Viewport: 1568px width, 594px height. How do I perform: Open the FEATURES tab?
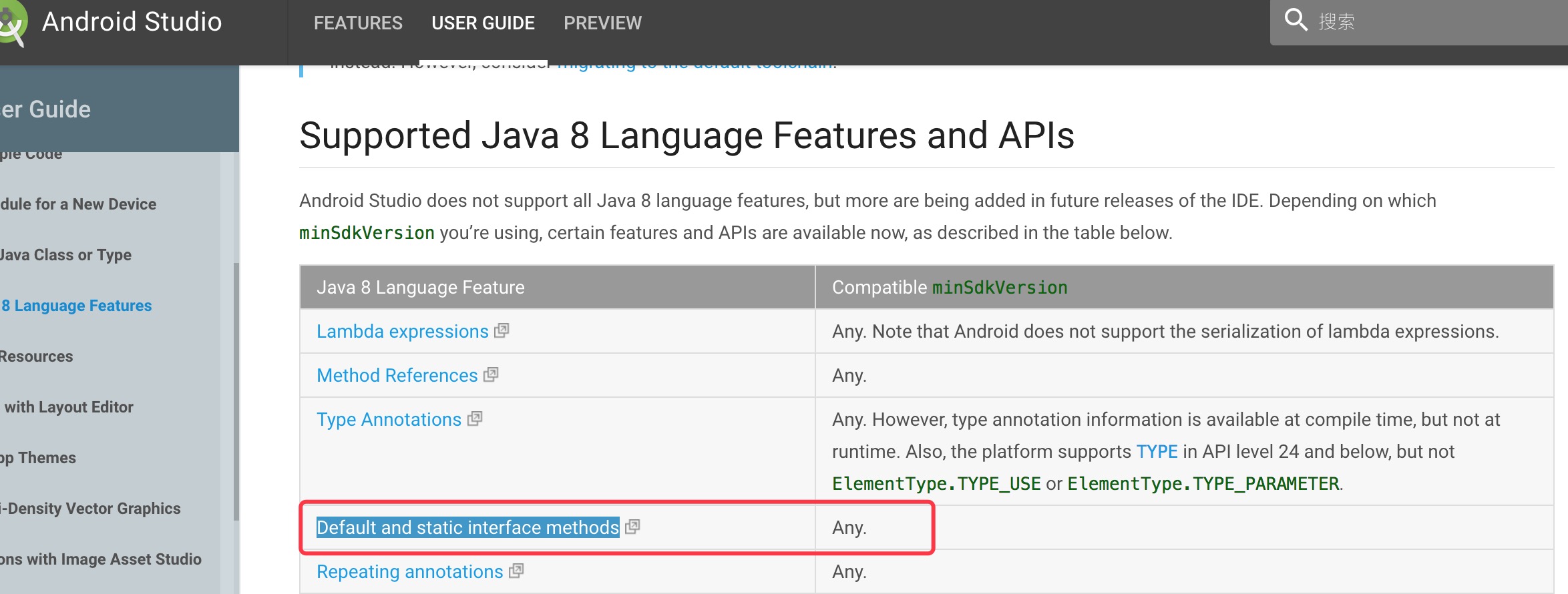coord(358,23)
